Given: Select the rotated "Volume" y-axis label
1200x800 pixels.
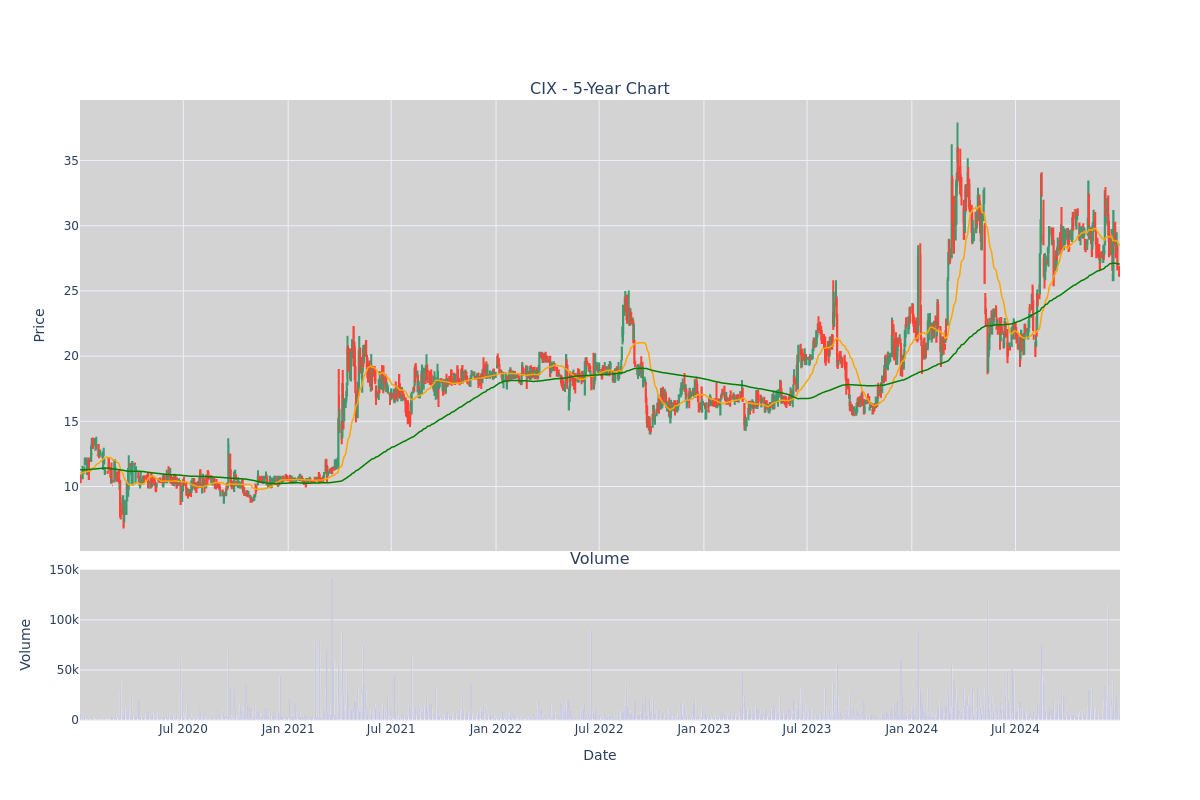Looking at the screenshot, I should point(27,644).
